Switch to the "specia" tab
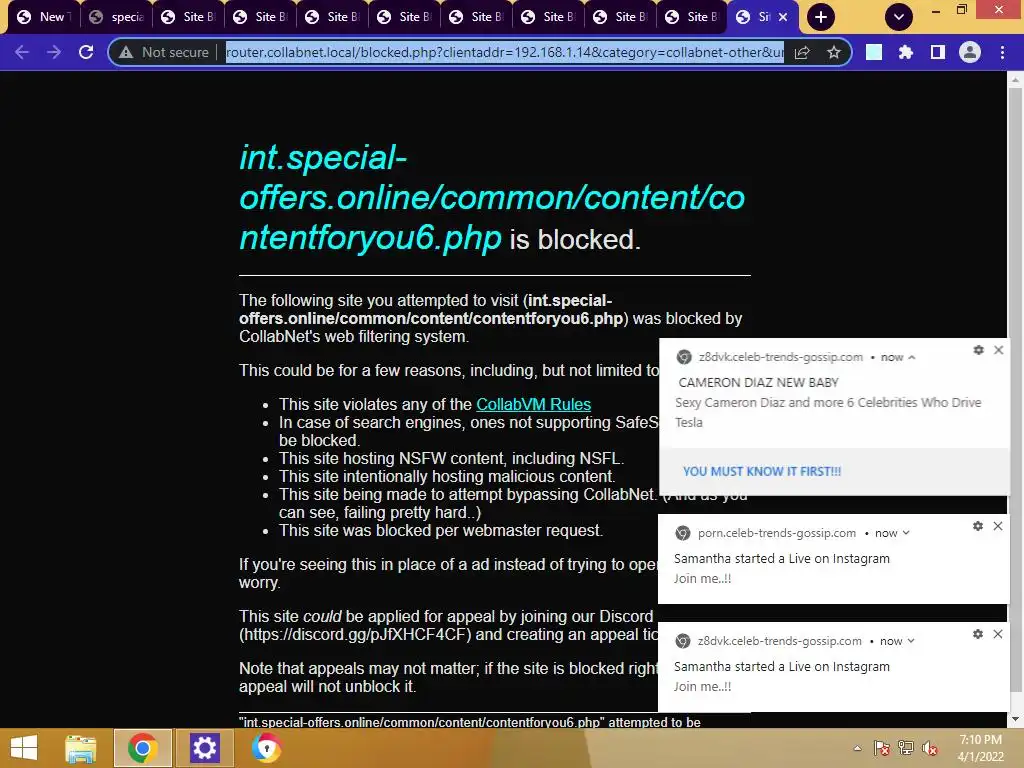This screenshot has width=1024, height=768. [x=116, y=17]
